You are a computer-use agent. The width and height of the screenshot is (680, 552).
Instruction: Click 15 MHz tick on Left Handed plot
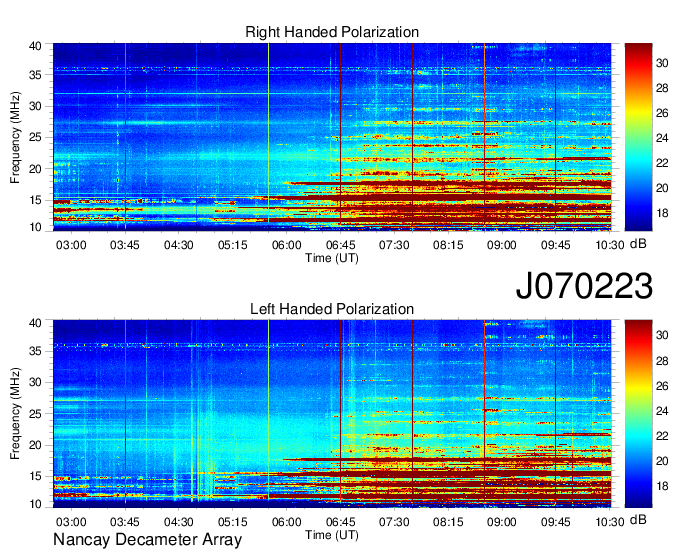click(x=36, y=476)
